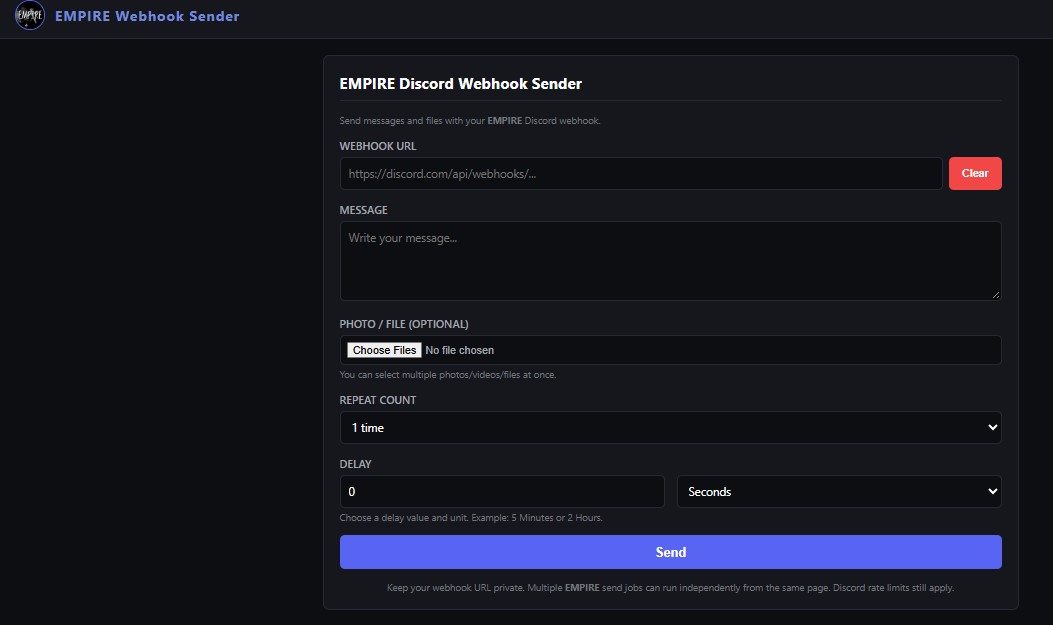Click the REPEAT COUNT label

point(377,400)
